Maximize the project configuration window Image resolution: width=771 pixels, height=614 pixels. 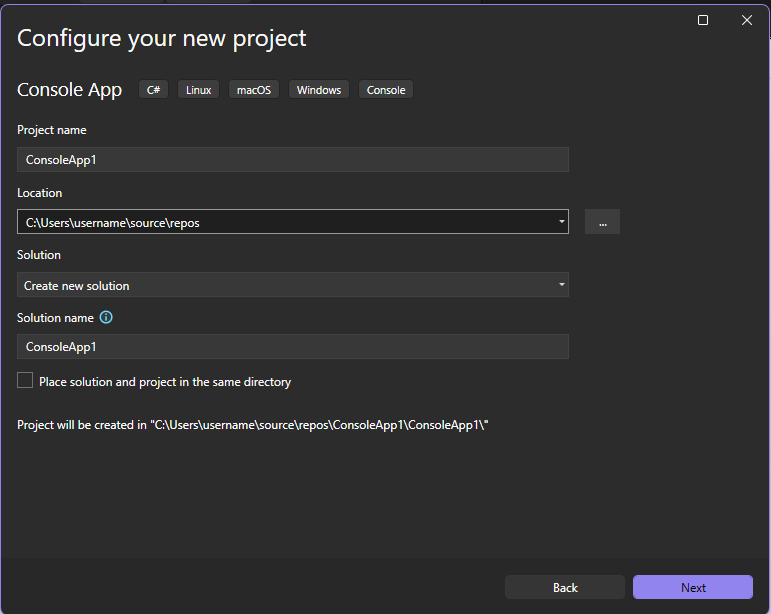point(703,20)
